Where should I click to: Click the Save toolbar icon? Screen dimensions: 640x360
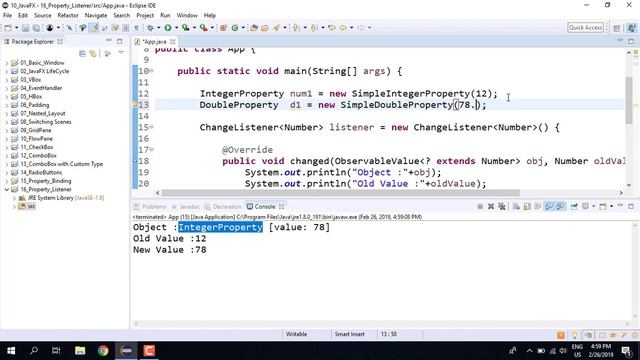(25, 28)
